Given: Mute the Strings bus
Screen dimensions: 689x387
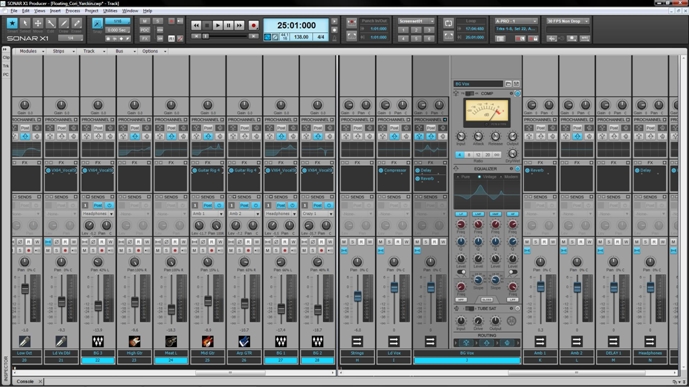Looking at the screenshot, I should pos(344,242).
